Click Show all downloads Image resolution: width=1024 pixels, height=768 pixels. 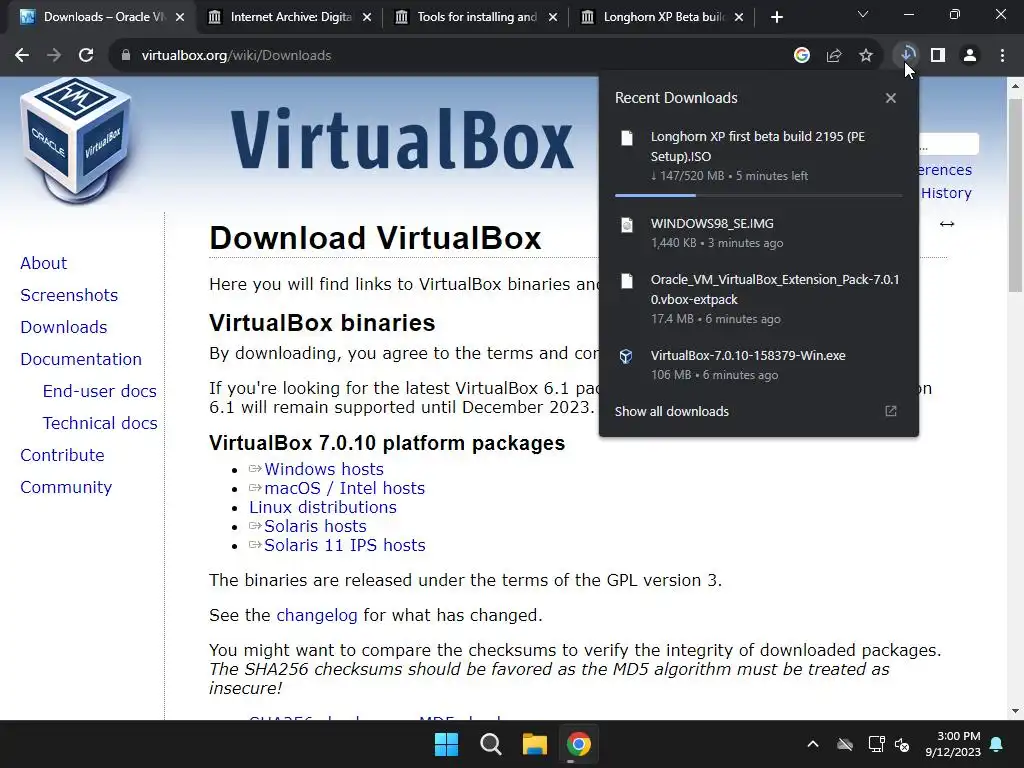[x=671, y=411]
